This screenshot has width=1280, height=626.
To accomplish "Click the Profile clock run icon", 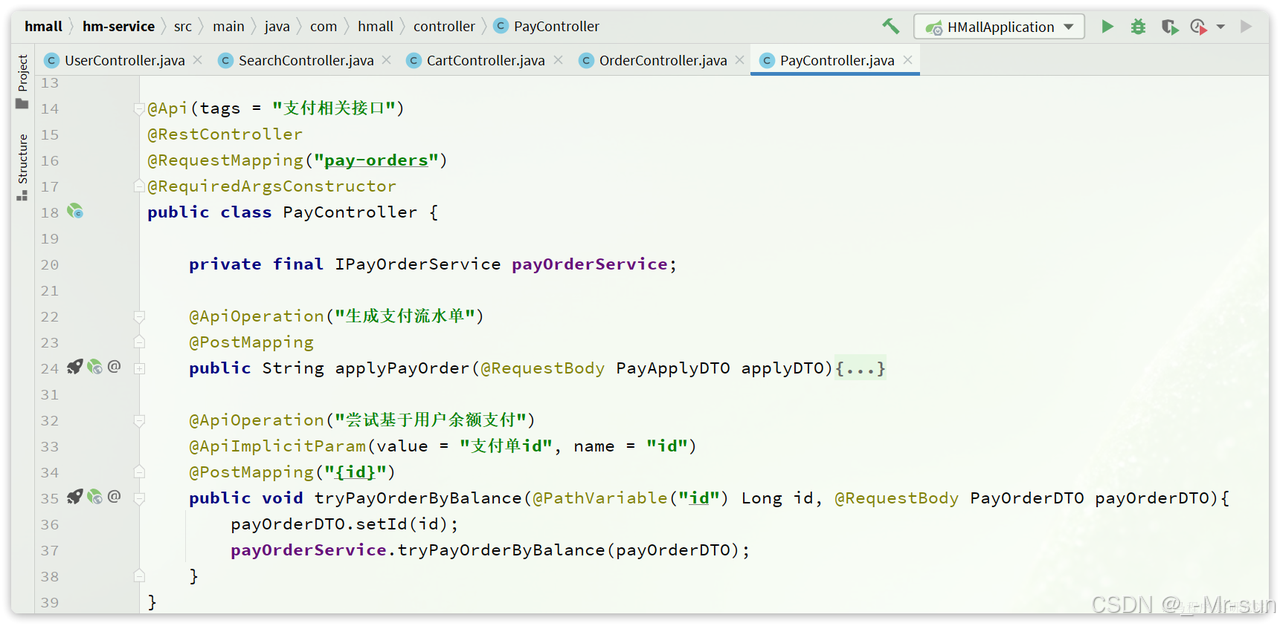I will (1198, 27).
